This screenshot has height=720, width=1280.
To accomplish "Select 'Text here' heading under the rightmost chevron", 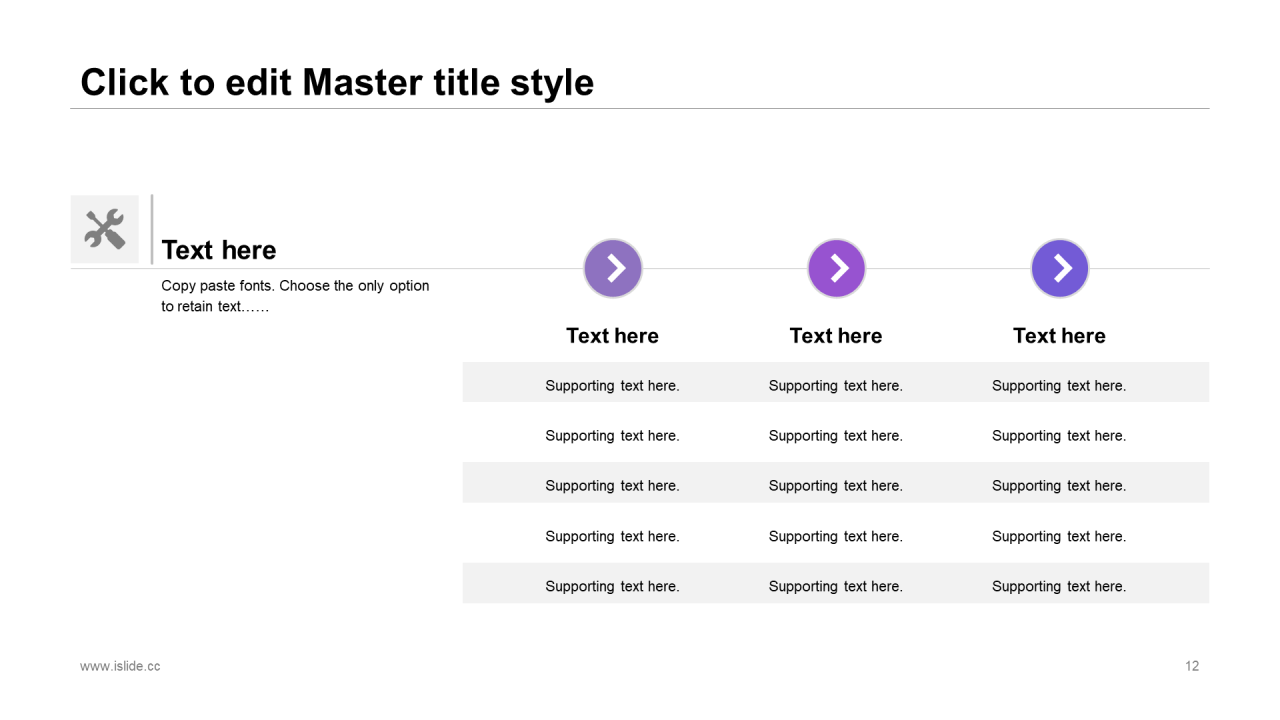I will [1059, 336].
